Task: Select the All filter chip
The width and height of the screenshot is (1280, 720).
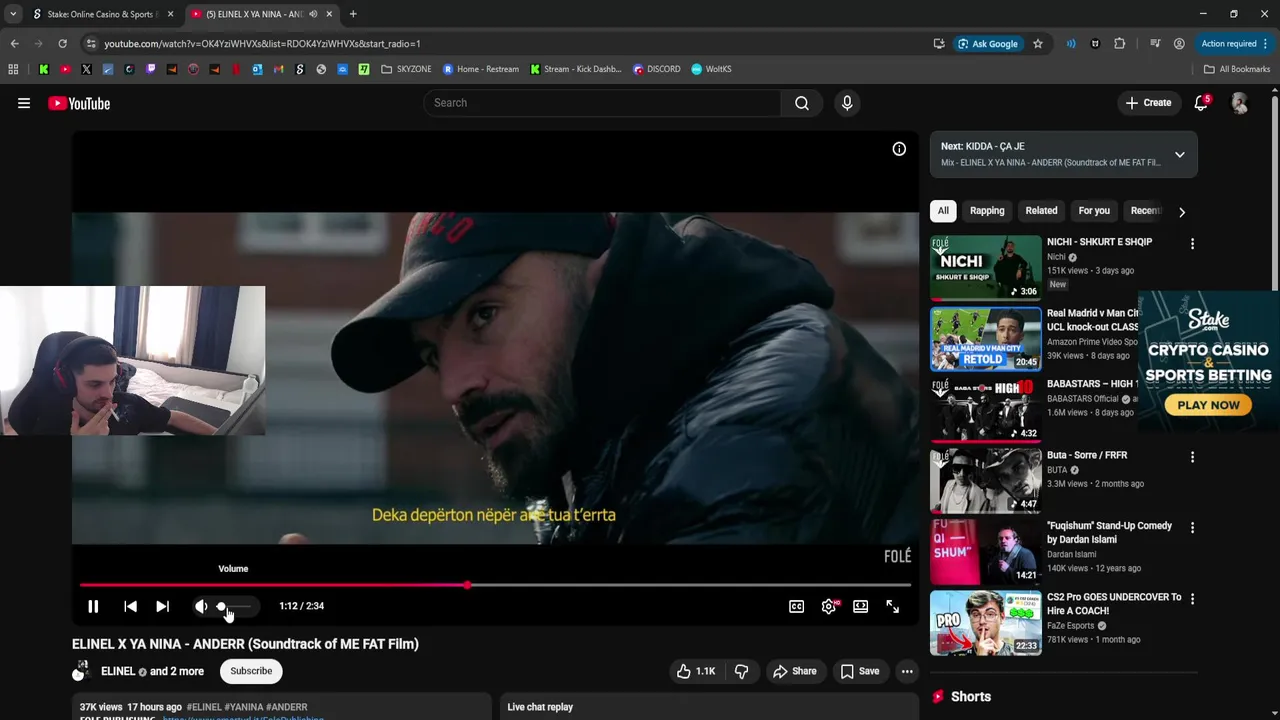Action: point(943,211)
